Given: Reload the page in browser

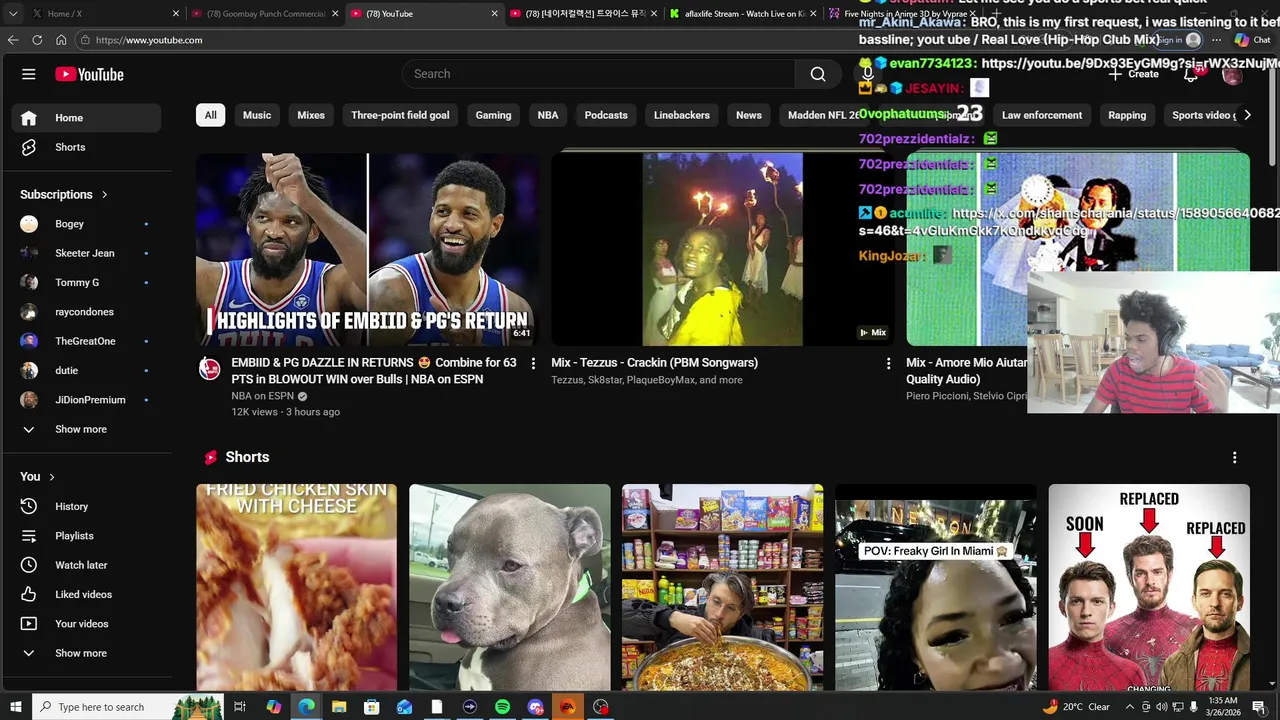Looking at the screenshot, I should [x=37, y=40].
